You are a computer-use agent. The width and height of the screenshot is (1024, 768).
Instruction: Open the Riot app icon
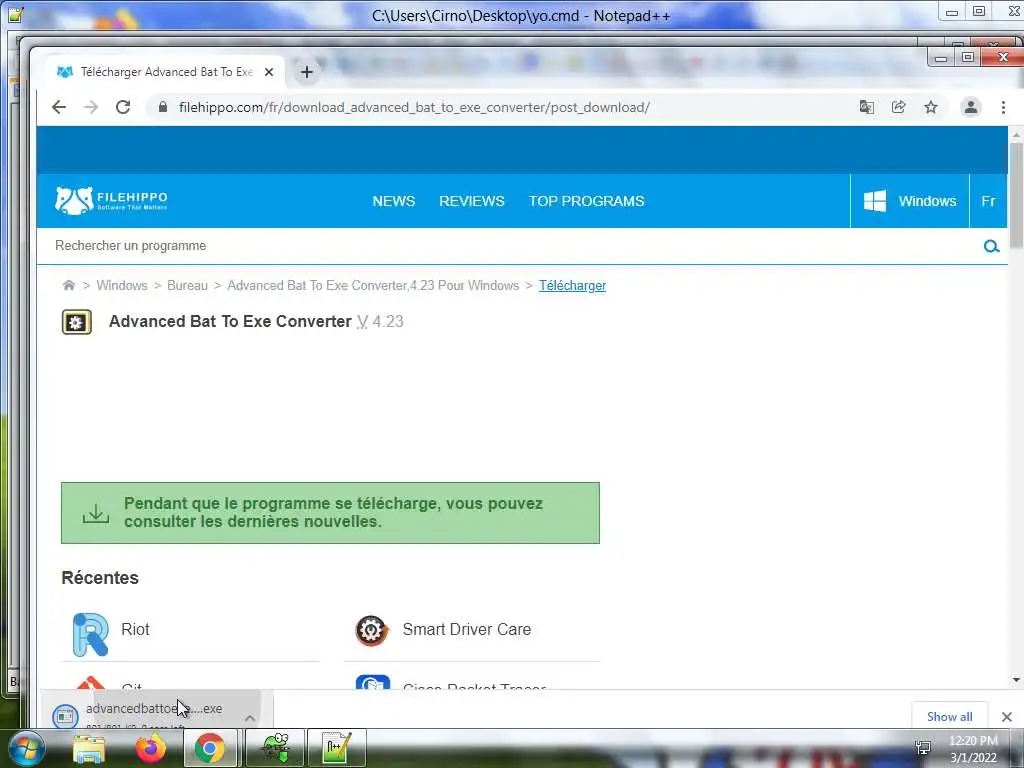pos(90,634)
